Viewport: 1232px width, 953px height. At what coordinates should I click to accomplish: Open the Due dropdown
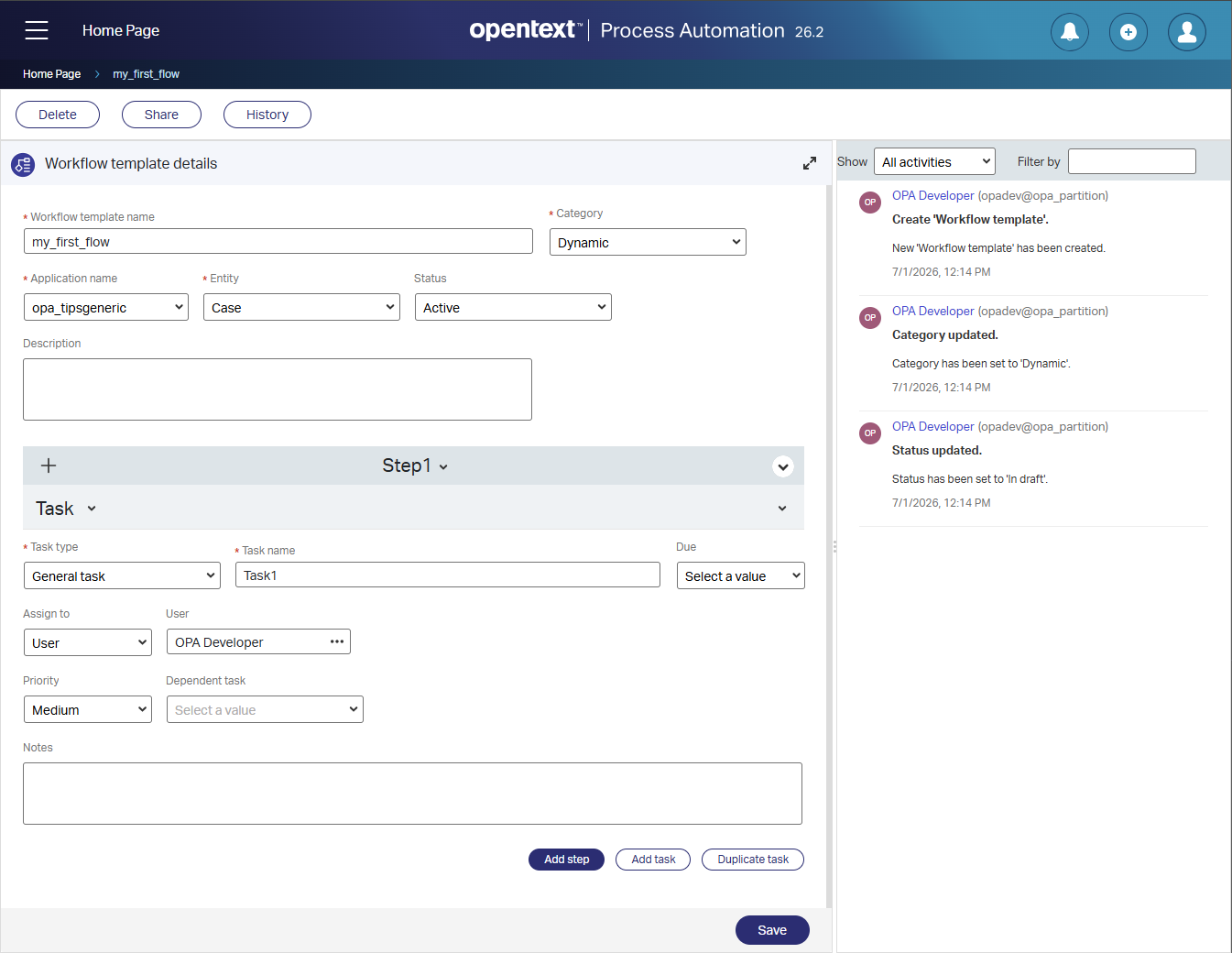[741, 575]
